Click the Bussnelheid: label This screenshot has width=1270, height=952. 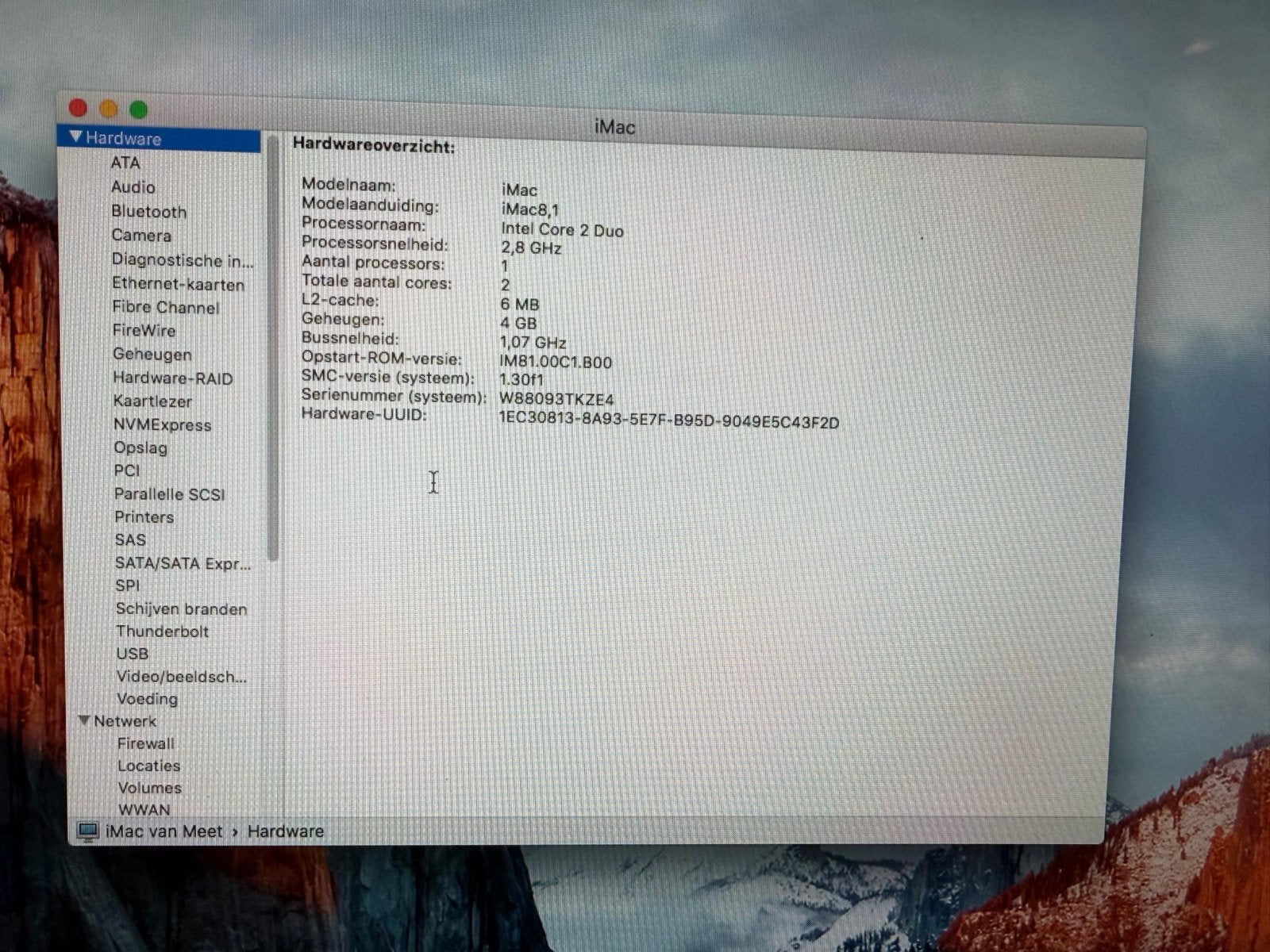click(x=350, y=339)
